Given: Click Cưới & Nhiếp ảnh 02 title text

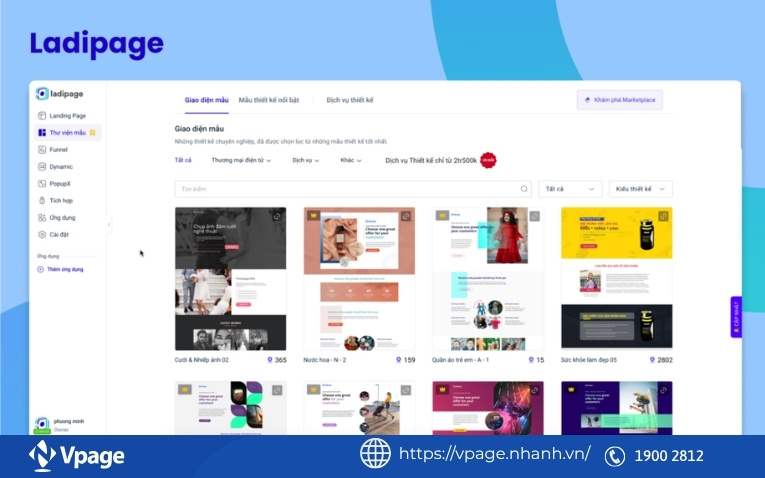Looking at the screenshot, I should pos(201,360).
